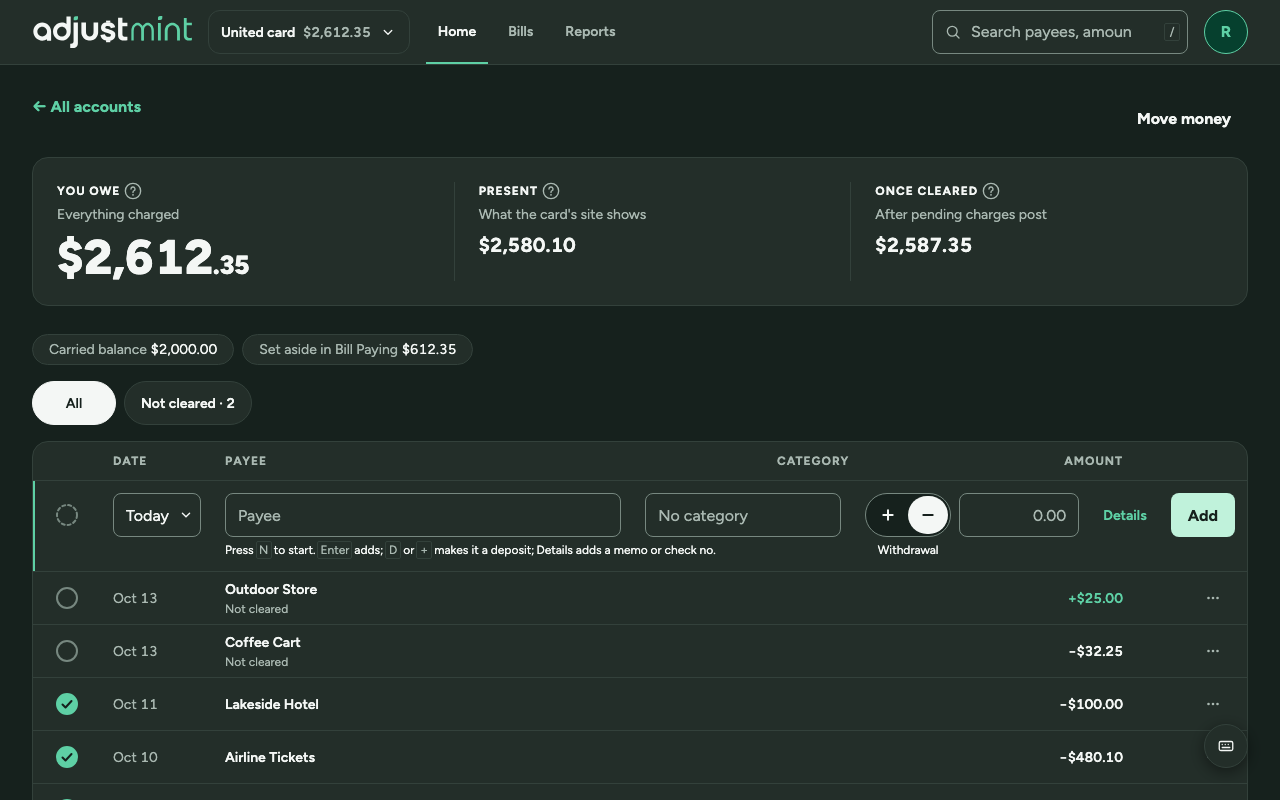Mark Coffee Cart transaction as cleared
The height and width of the screenshot is (800, 1280).
(67, 651)
